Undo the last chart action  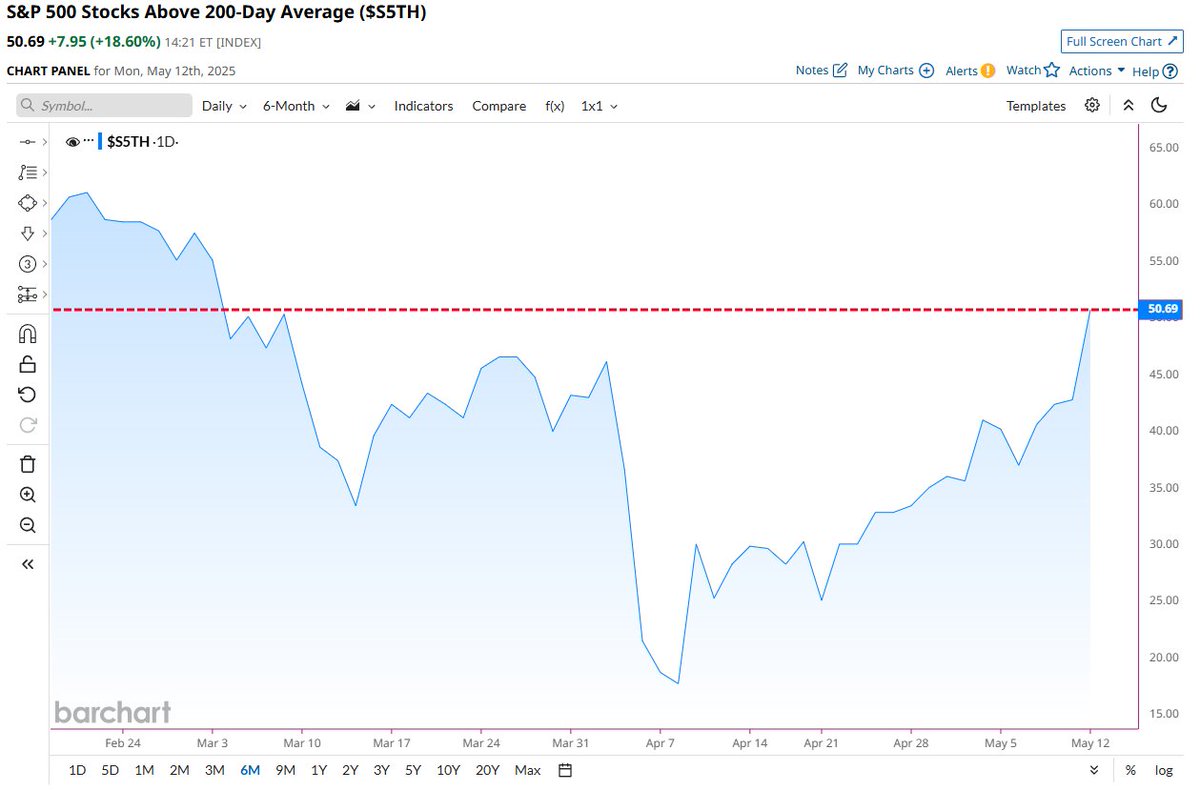27,394
